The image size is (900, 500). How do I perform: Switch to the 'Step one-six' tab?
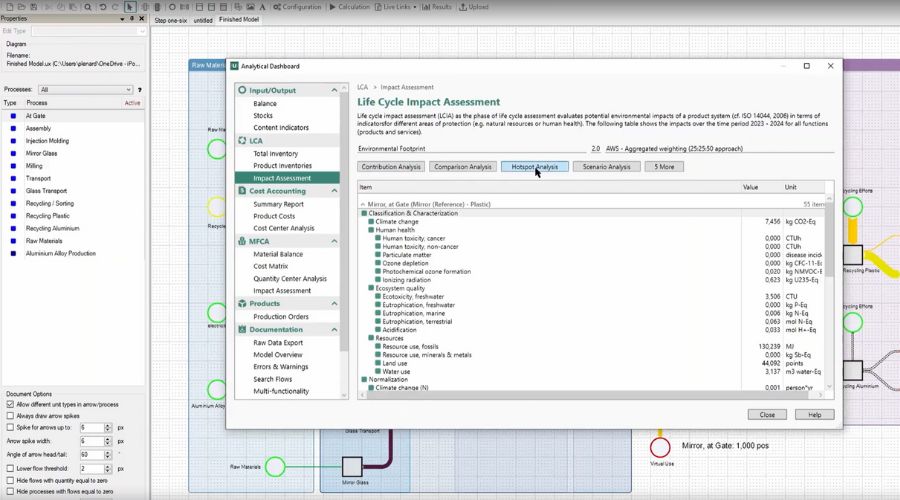point(170,20)
